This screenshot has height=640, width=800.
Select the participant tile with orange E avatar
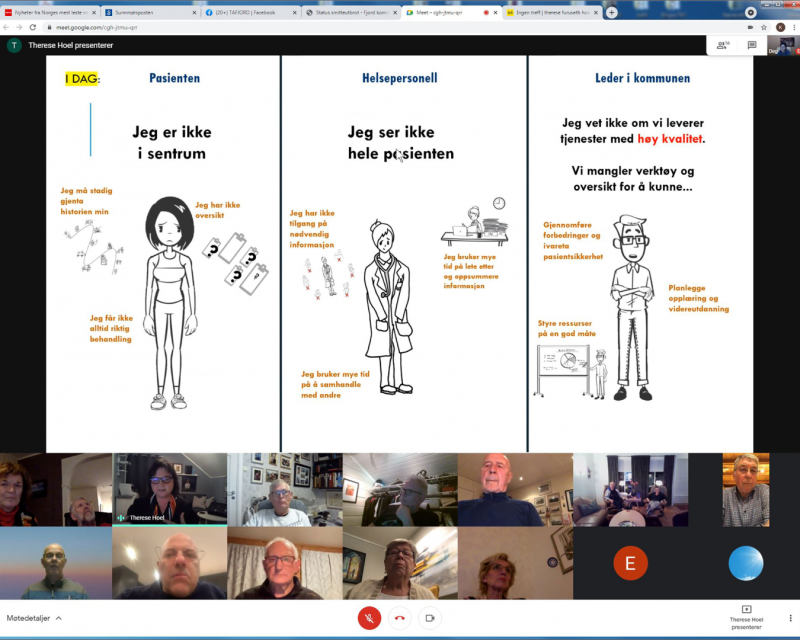(630, 564)
